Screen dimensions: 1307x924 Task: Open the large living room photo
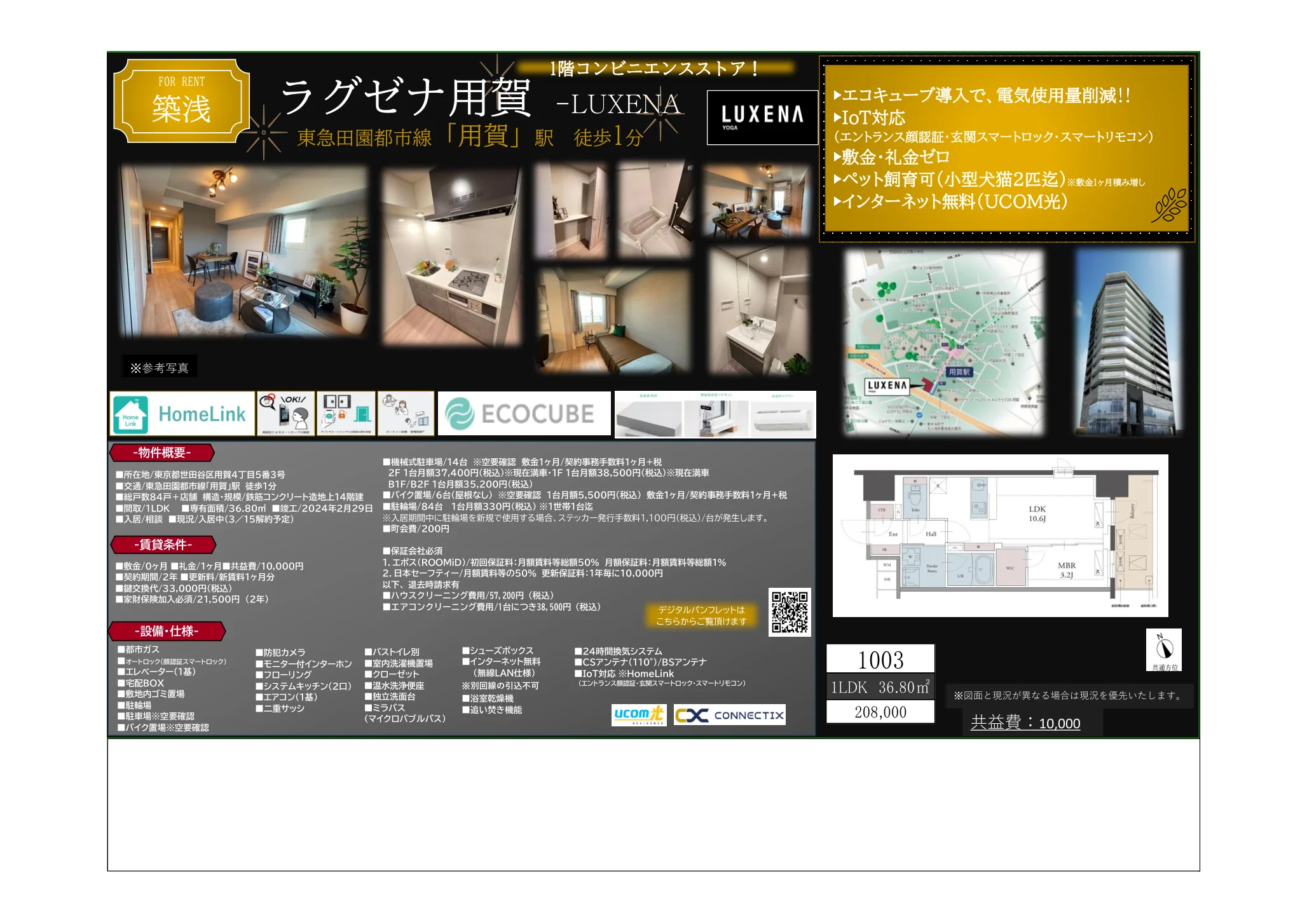click(x=244, y=251)
